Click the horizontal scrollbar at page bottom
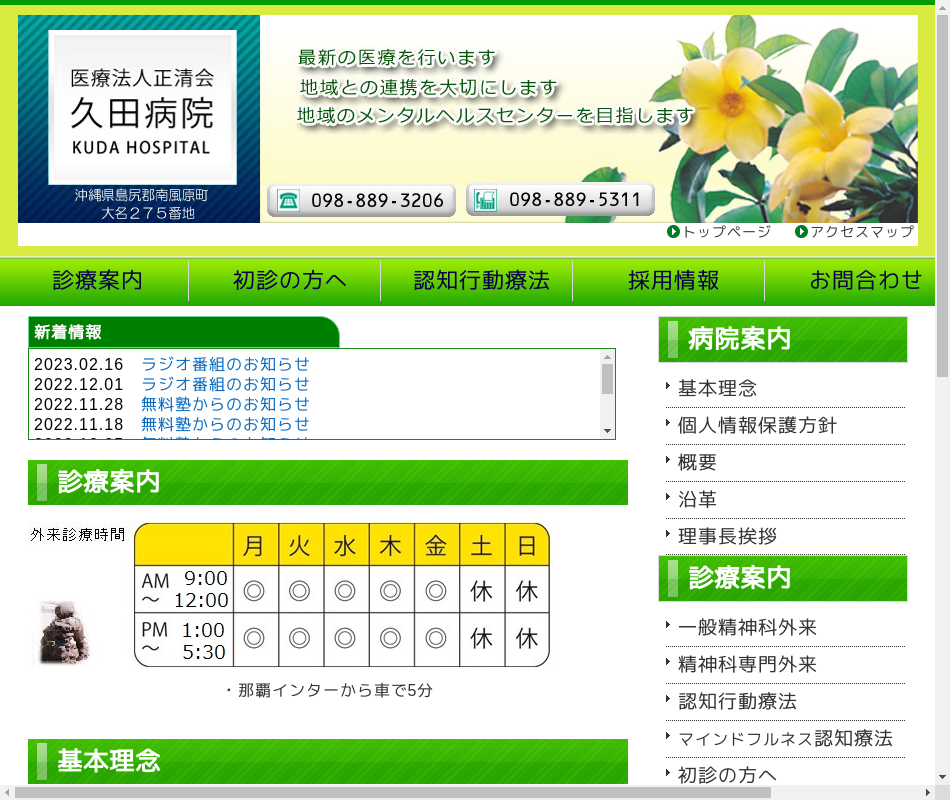Screen dimensions: 950x800 (x=390, y=792)
